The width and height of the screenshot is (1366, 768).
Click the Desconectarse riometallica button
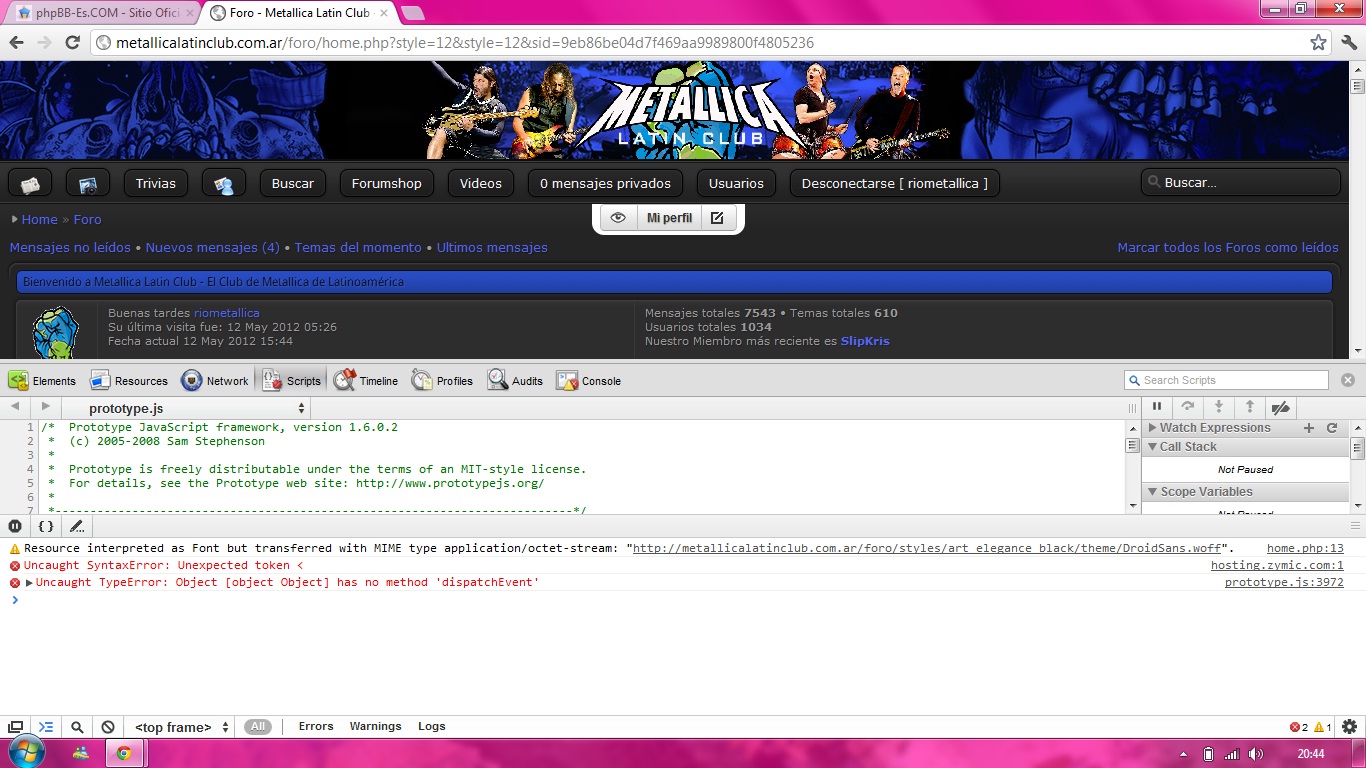(x=895, y=183)
